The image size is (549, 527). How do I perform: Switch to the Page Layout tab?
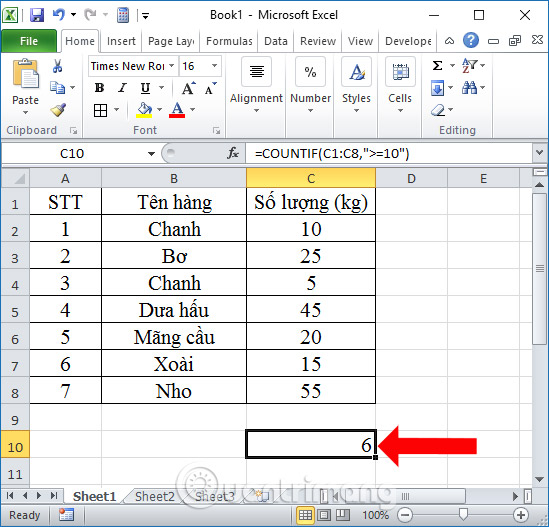[171, 41]
